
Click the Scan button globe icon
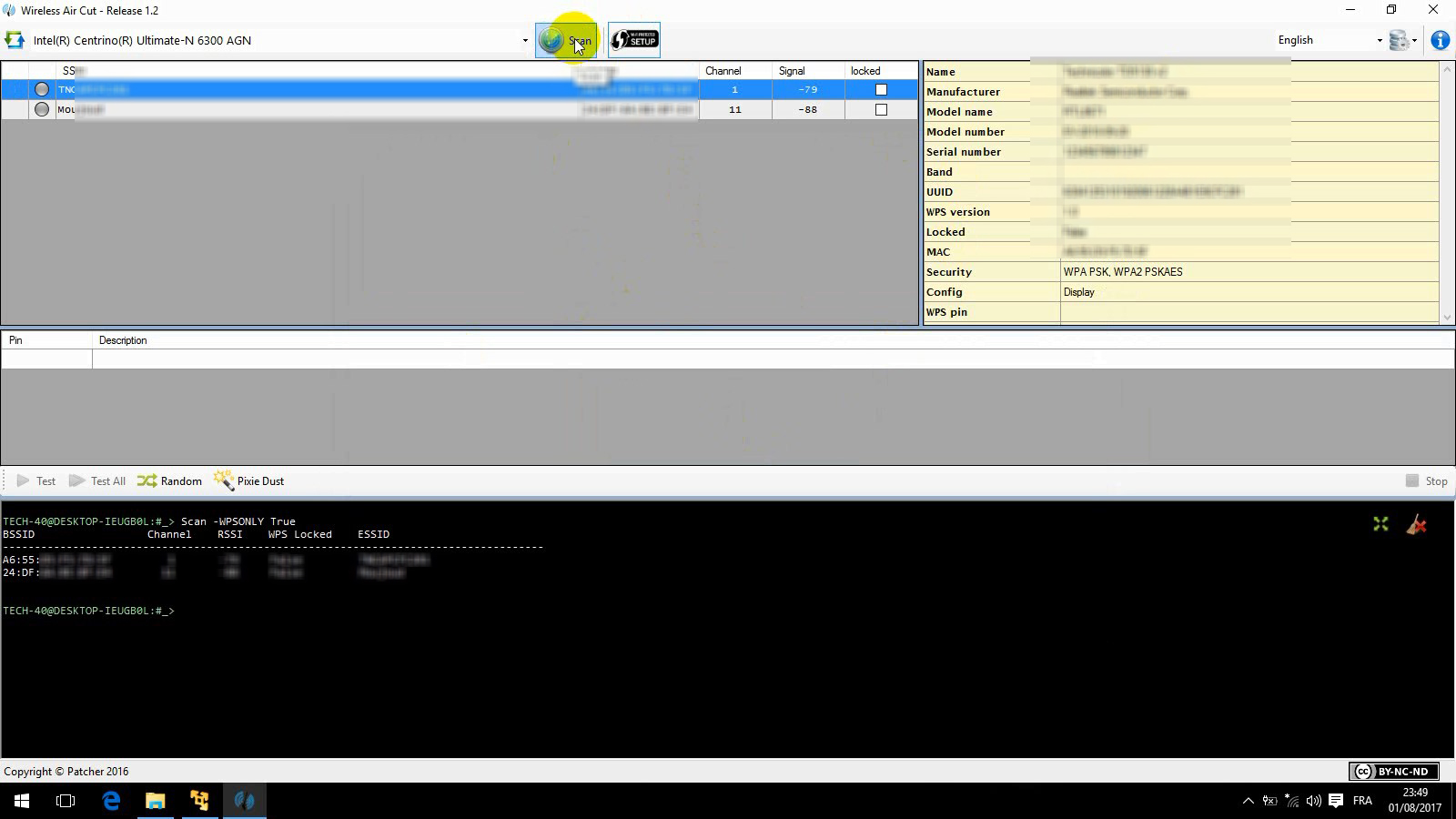pos(552,40)
